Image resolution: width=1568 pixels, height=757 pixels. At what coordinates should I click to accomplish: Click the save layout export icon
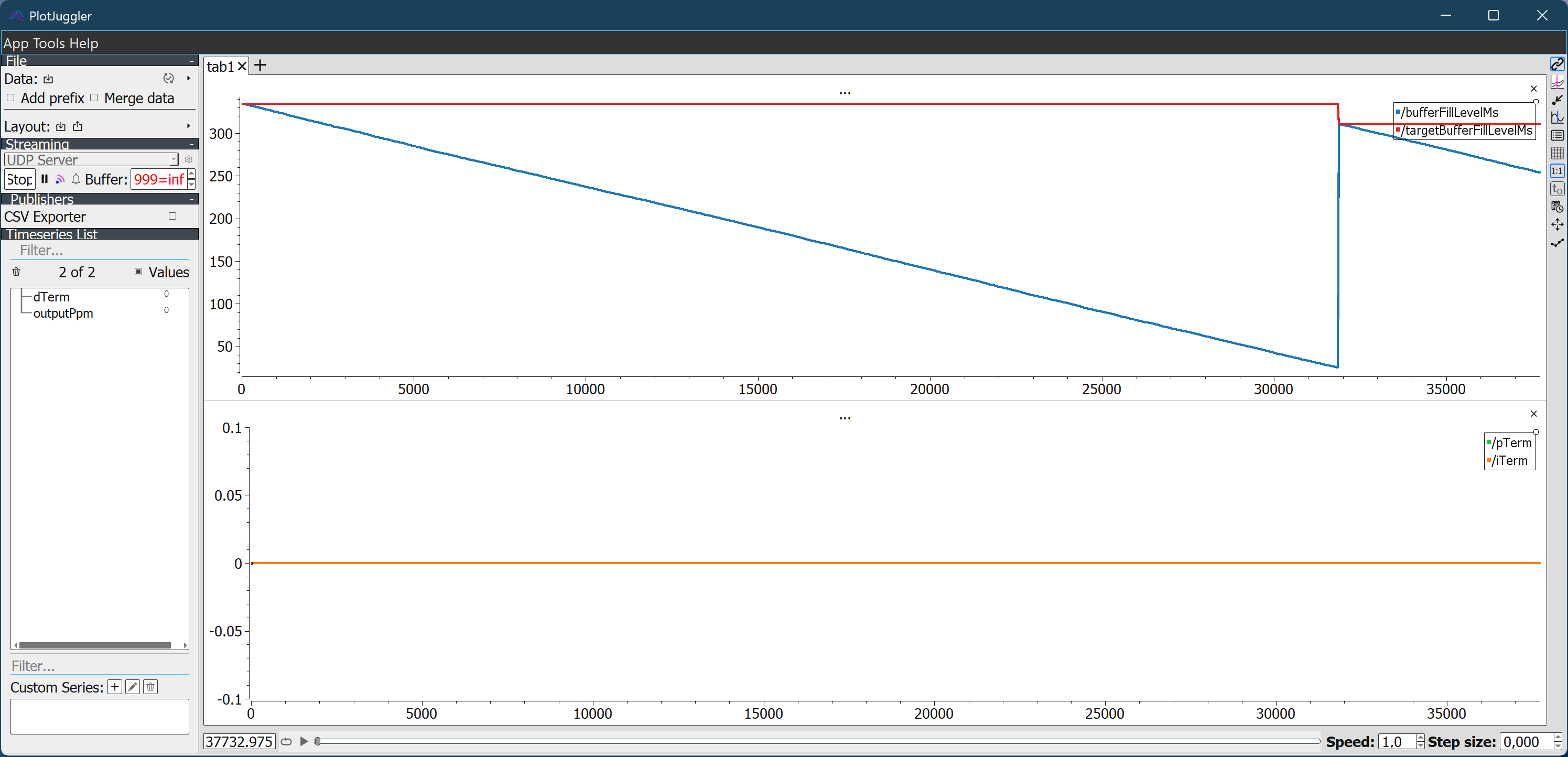point(78,126)
